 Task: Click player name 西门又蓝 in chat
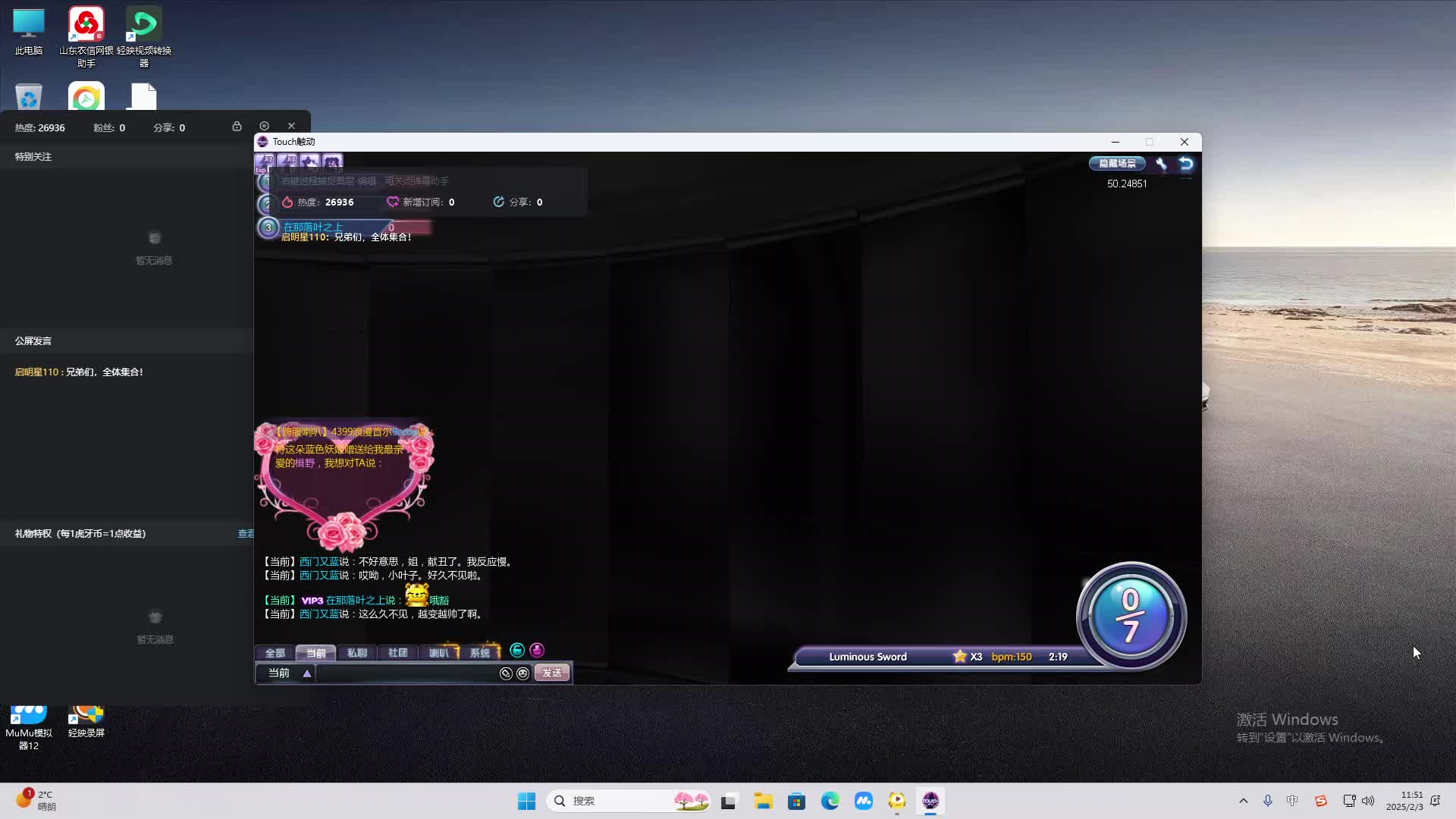[x=319, y=562]
